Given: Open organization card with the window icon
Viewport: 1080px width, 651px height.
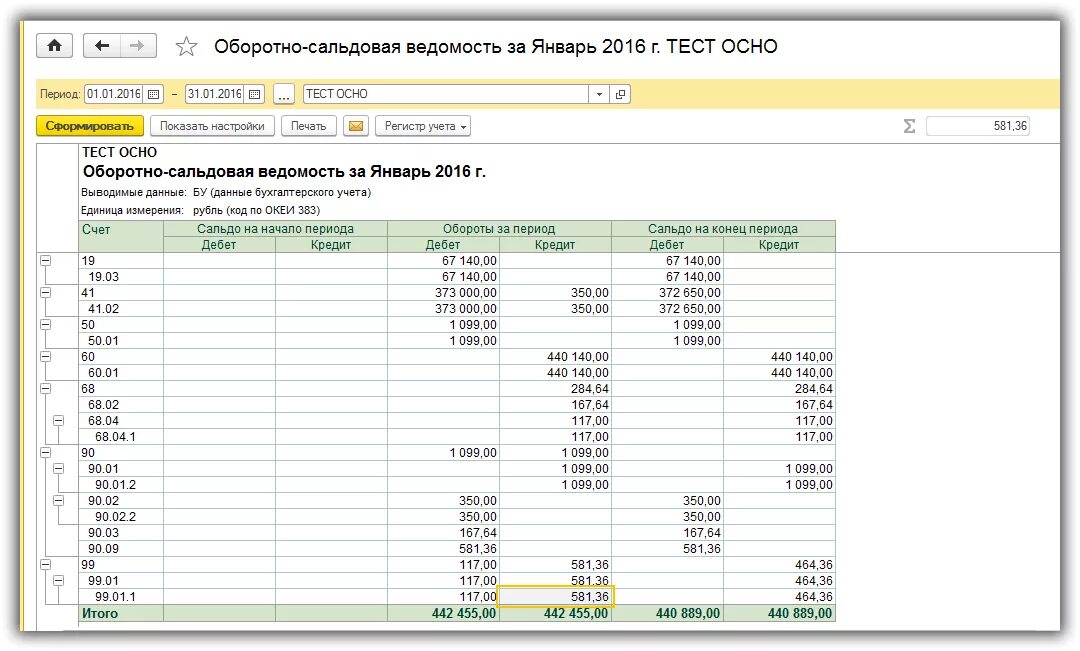Looking at the screenshot, I should pyautogui.click(x=620, y=94).
